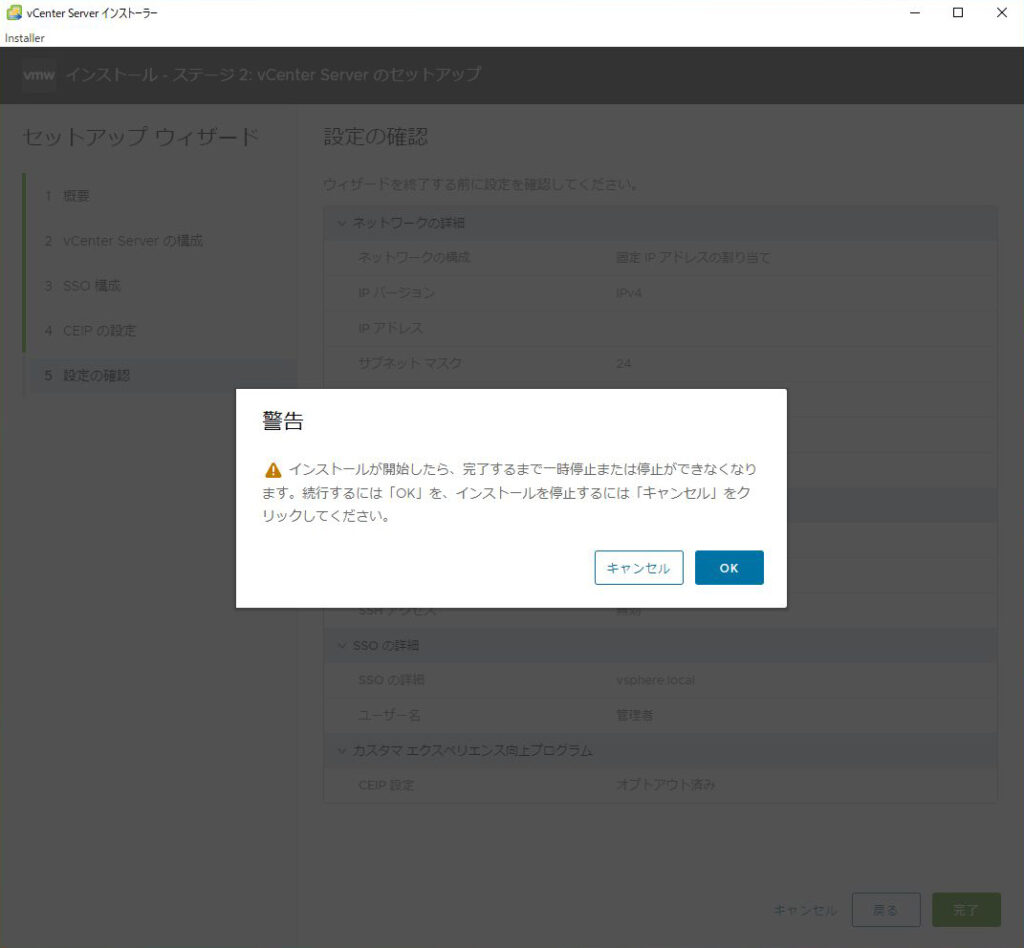Click the IPv4 value
The width and height of the screenshot is (1024, 948).
coord(629,293)
